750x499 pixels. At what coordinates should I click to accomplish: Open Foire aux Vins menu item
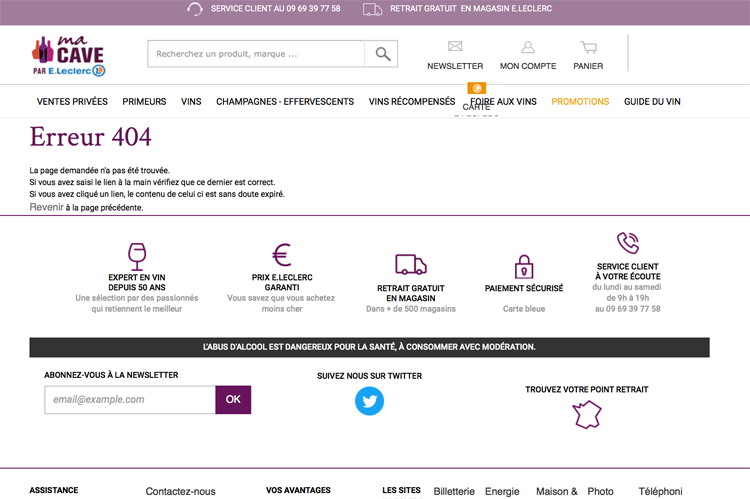[x=503, y=101]
